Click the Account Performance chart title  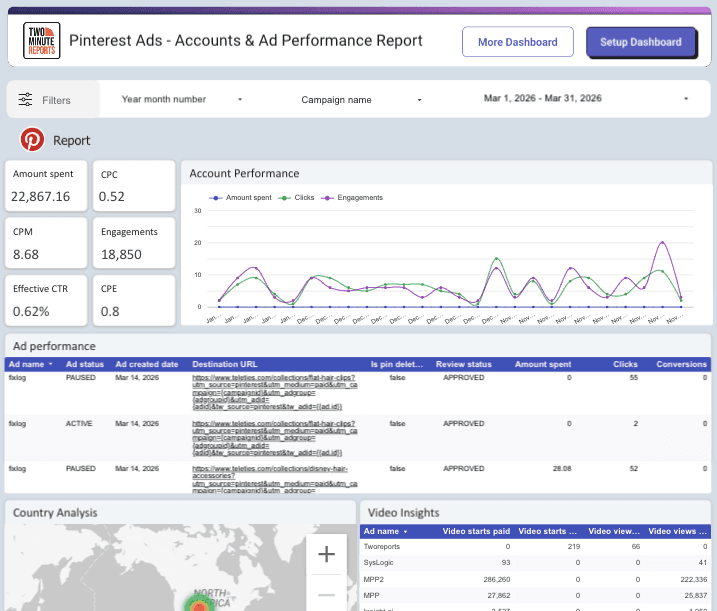pyautogui.click(x=244, y=173)
